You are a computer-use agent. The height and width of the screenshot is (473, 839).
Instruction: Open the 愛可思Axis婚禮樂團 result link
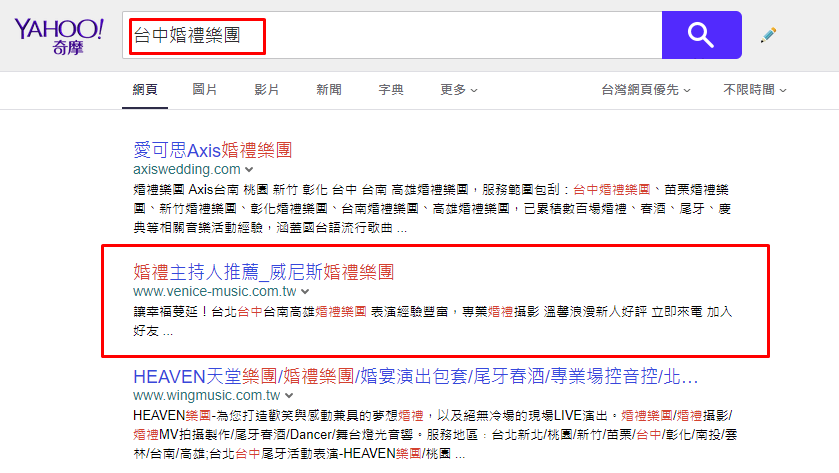[x=212, y=150]
